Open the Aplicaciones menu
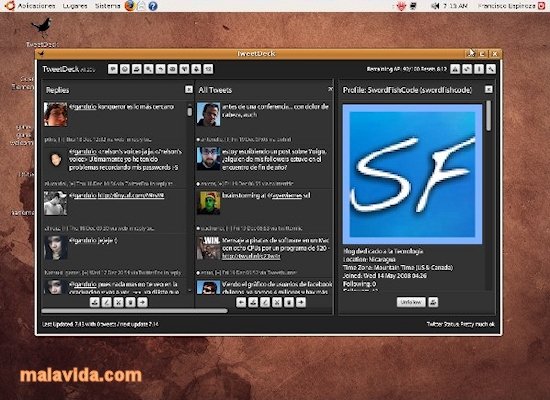 pyautogui.click(x=36, y=6)
